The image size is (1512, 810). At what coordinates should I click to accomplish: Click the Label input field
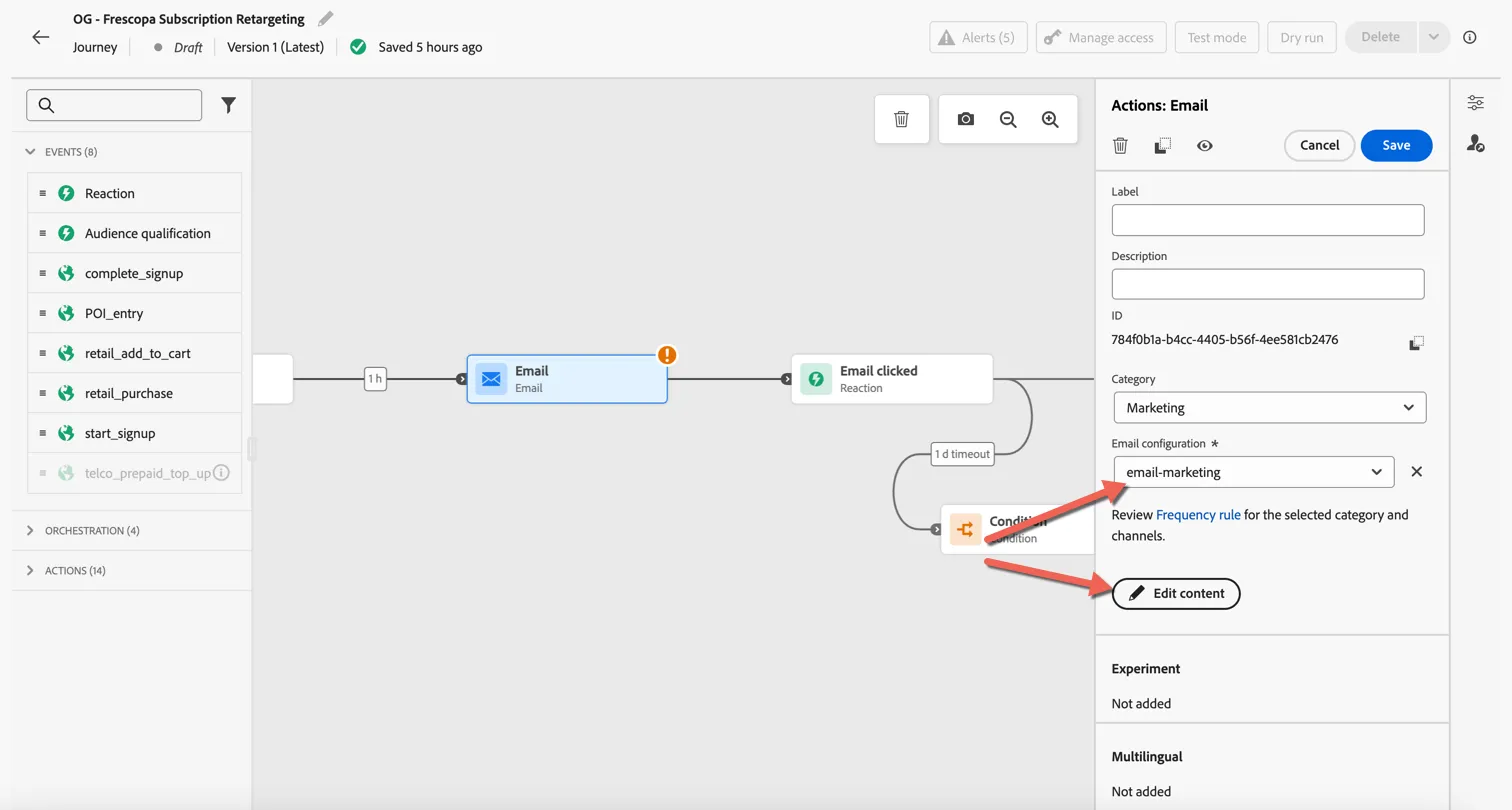pyautogui.click(x=1268, y=220)
